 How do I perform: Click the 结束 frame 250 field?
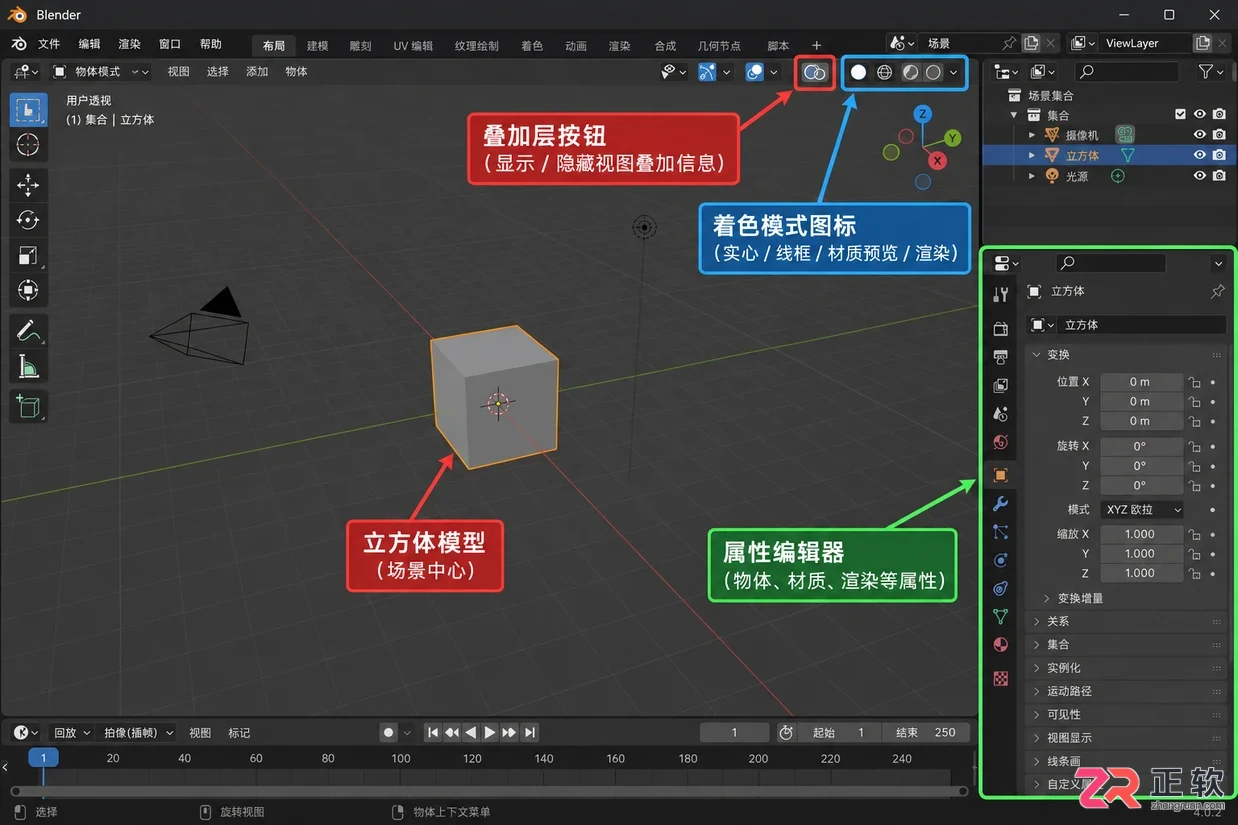(x=925, y=733)
